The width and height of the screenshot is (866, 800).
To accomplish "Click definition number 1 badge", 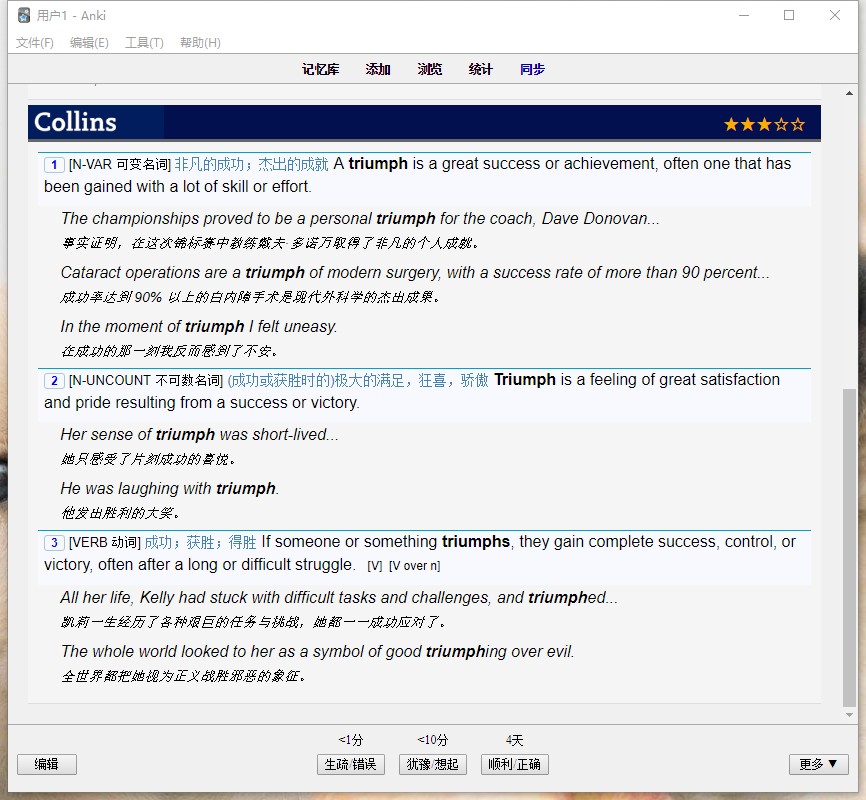I will pyautogui.click(x=54, y=165).
